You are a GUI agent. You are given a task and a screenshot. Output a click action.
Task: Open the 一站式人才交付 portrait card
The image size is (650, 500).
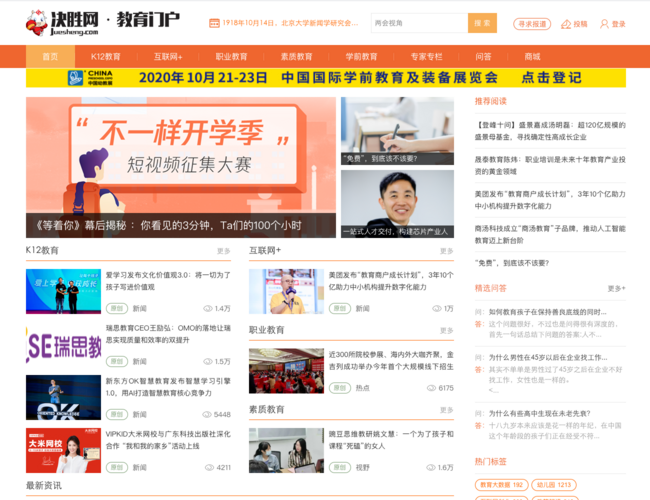coord(397,204)
